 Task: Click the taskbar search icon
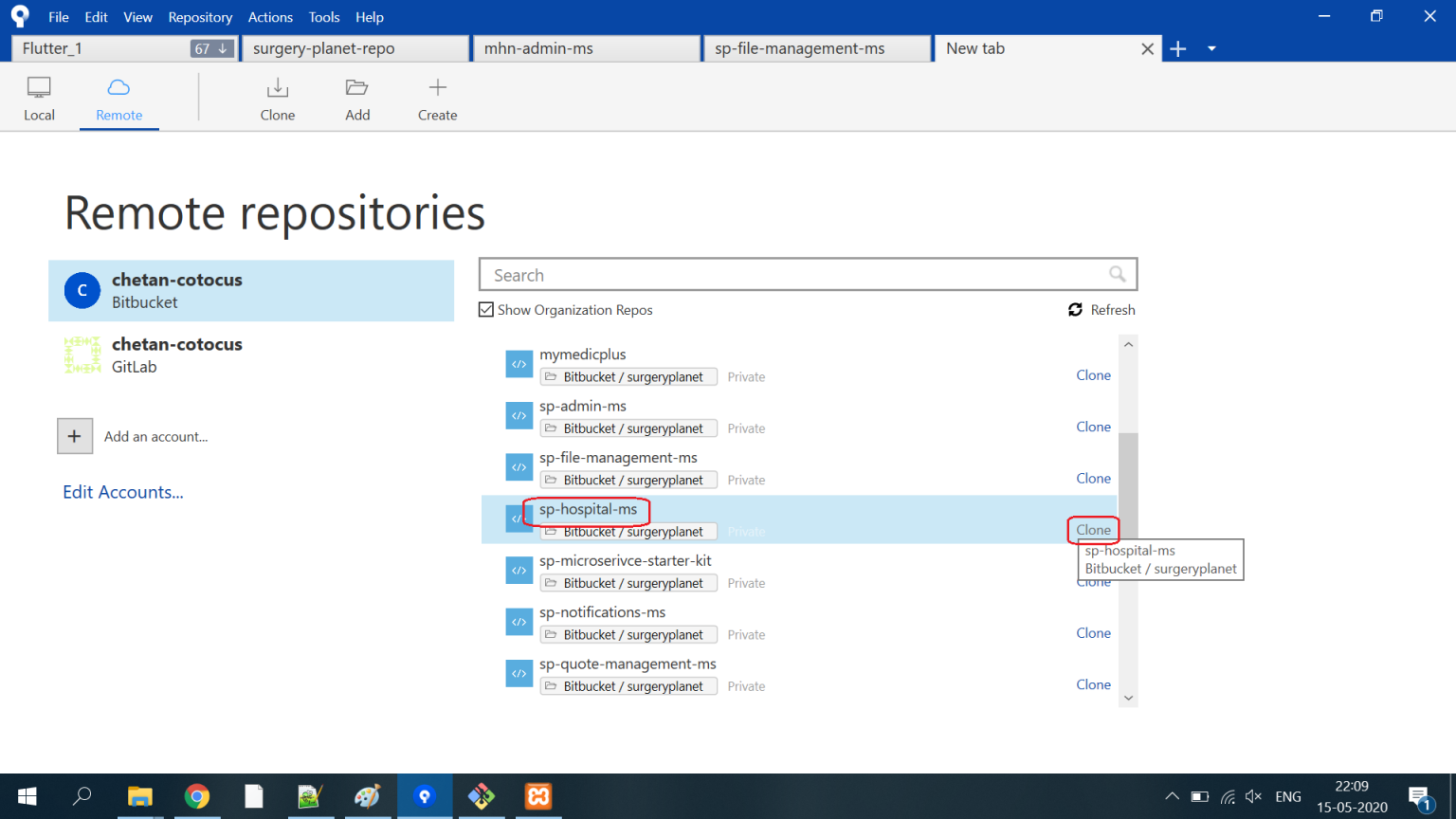point(82,796)
